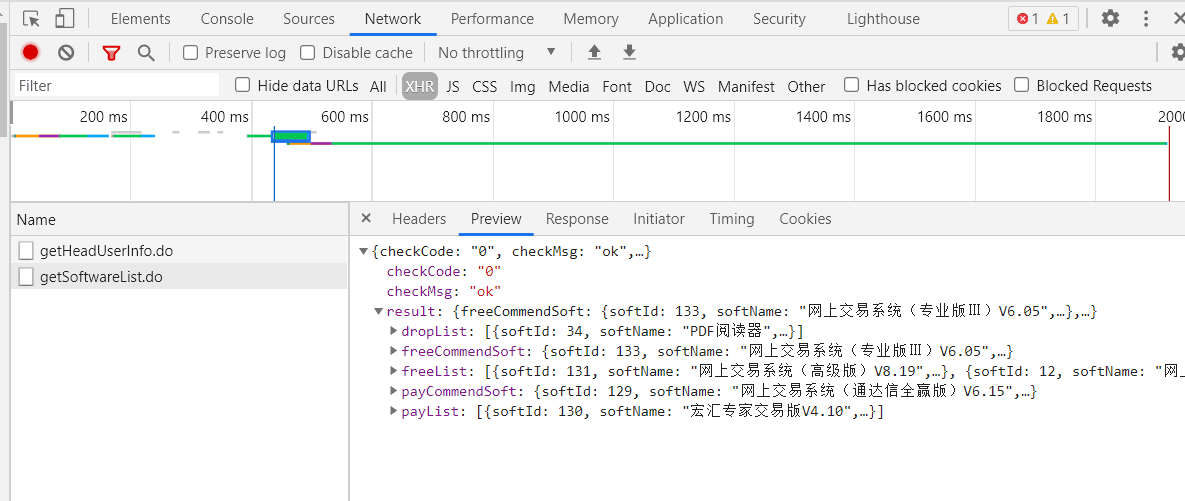Open the request Headers tab
This screenshot has height=501, width=1185.
click(419, 218)
